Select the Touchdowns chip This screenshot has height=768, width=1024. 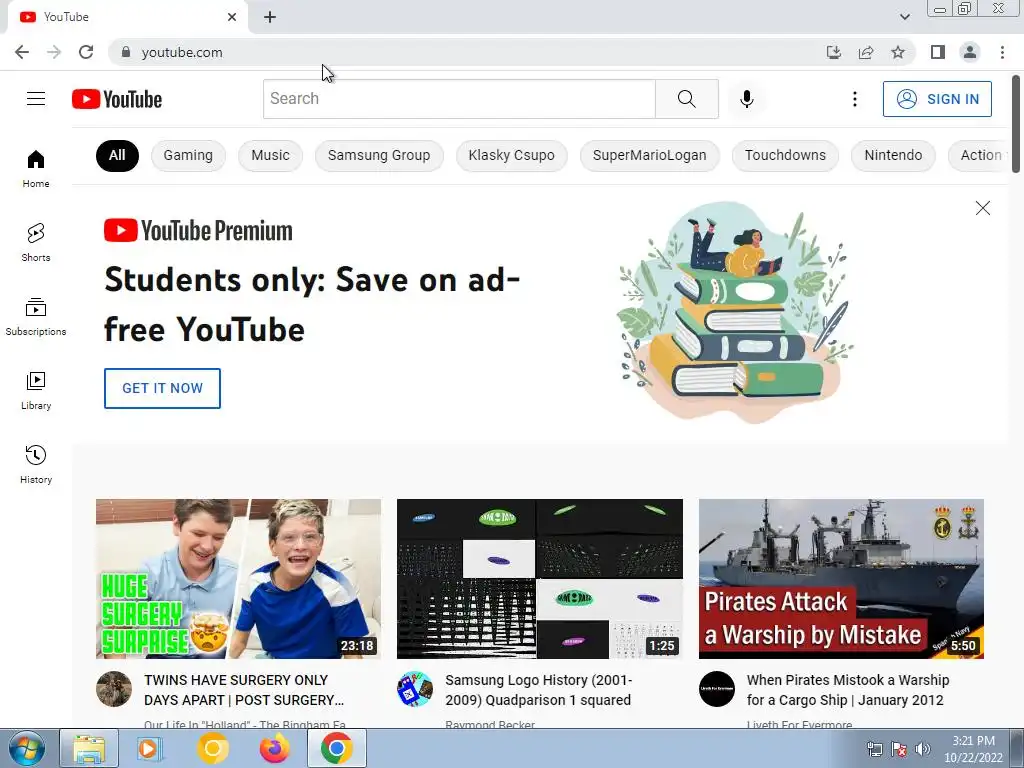785,155
